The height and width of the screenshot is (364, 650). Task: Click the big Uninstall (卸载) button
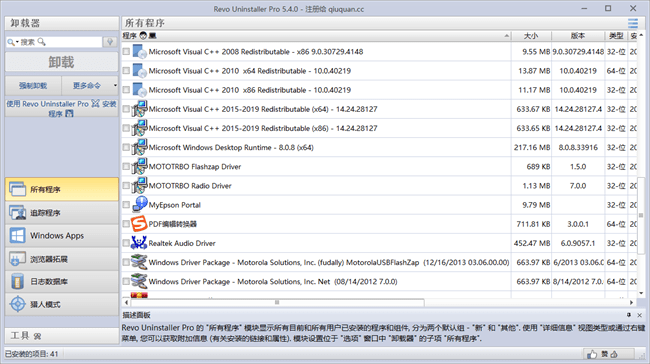point(62,62)
